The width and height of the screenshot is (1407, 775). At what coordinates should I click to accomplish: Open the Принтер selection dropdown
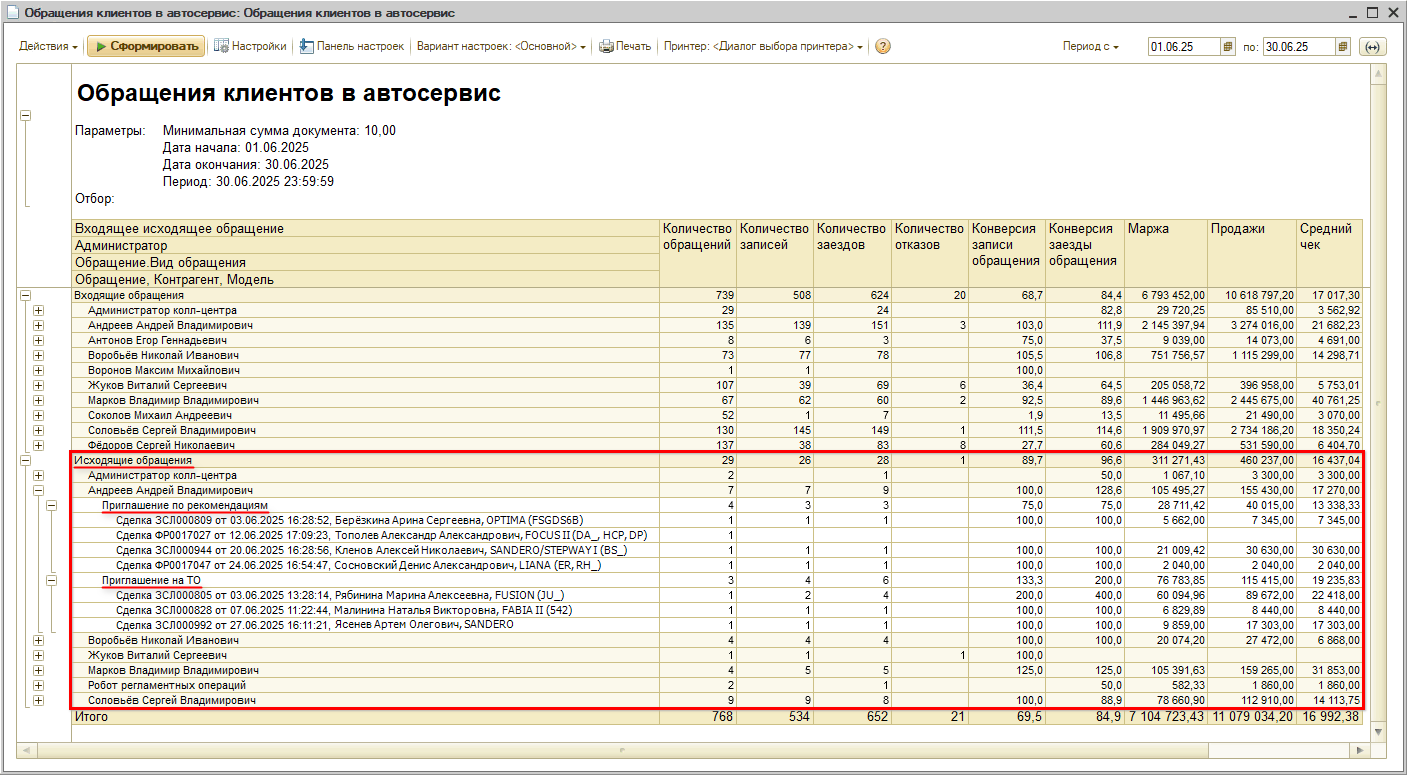[763, 47]
